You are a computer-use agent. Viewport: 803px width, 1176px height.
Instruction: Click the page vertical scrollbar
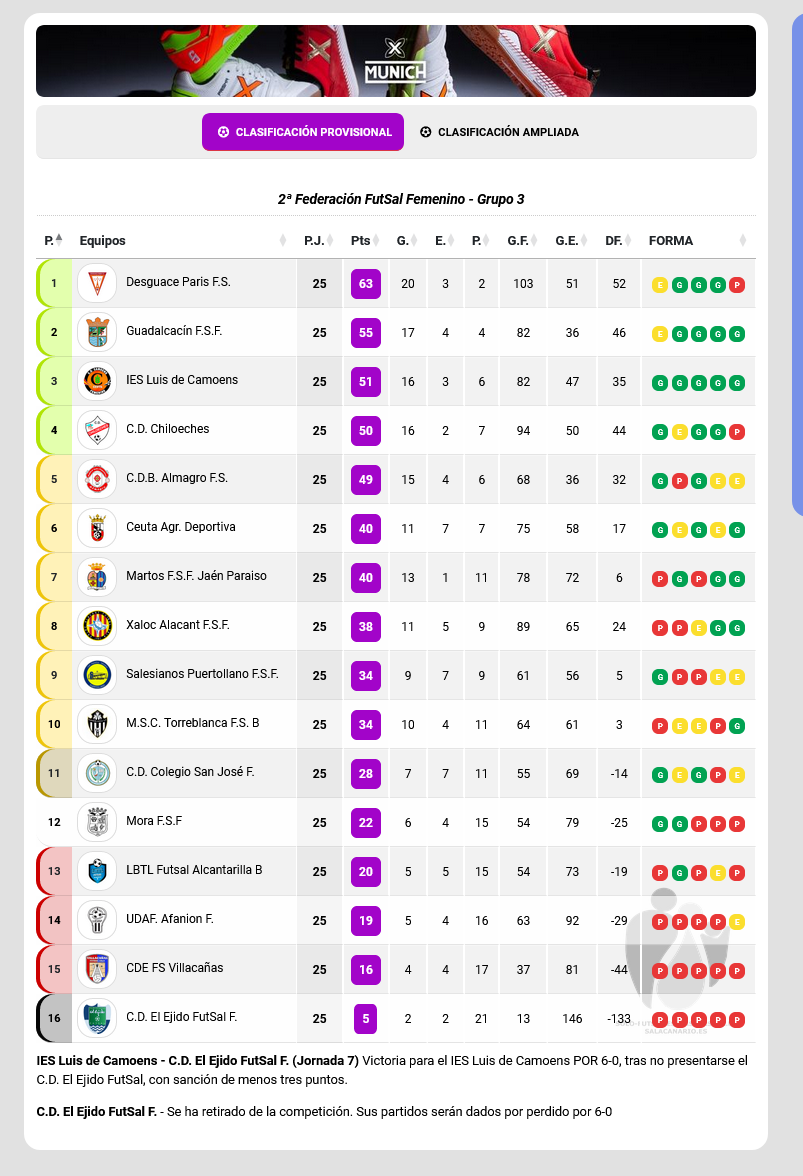(x=797, y=260)
